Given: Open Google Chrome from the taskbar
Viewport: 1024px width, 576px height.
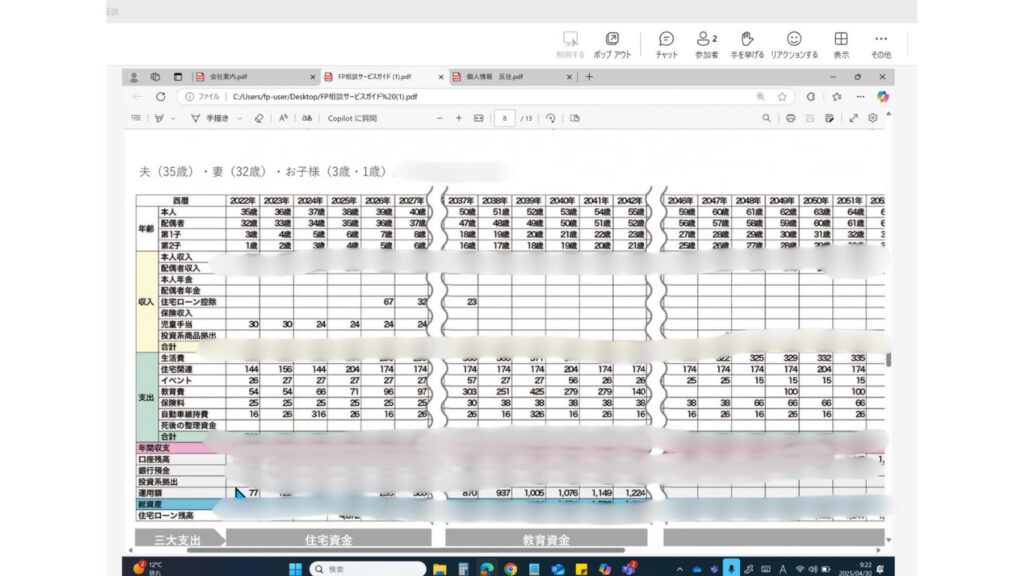Looking at the screenshot, I should 510,569.
